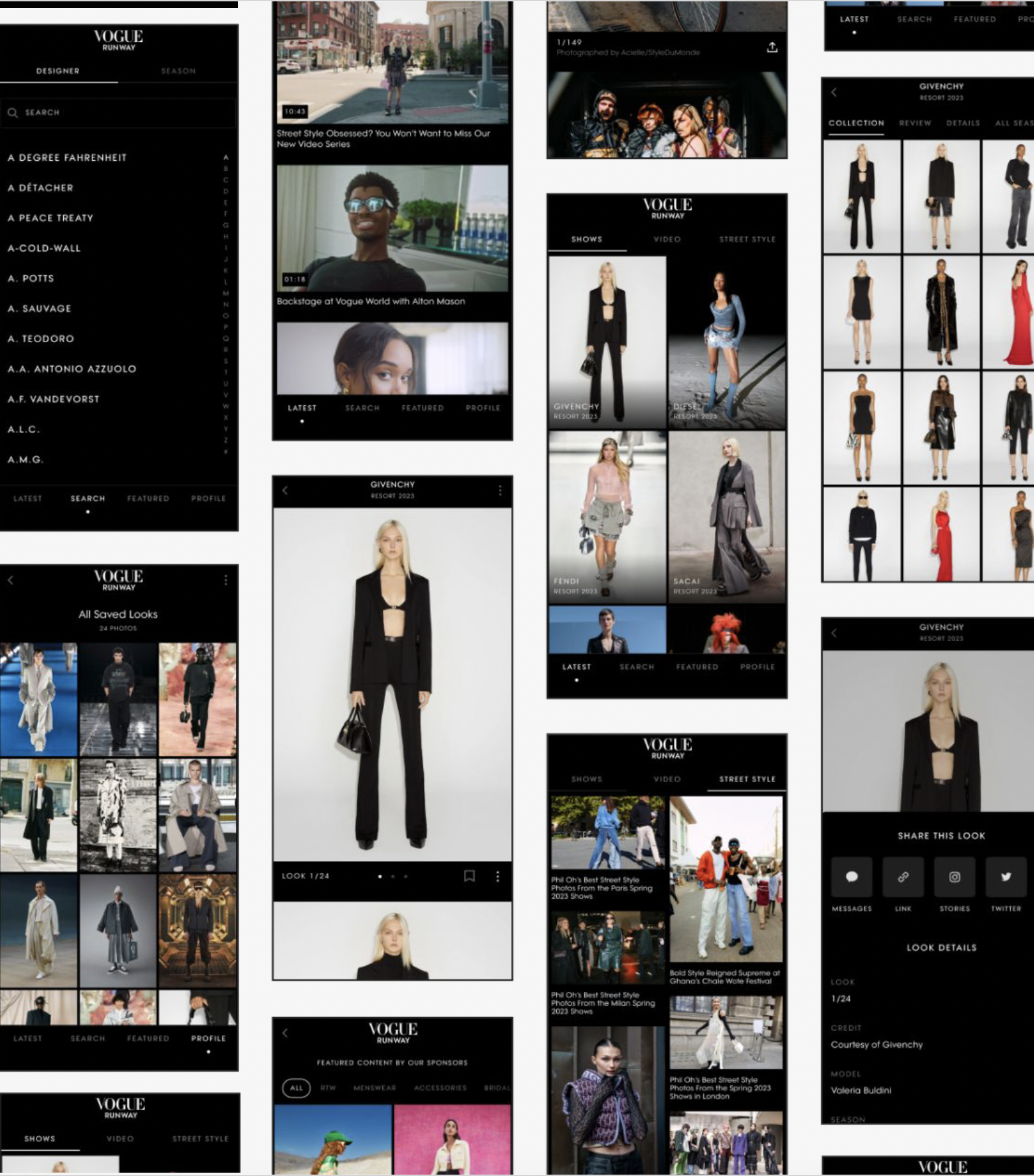Copy look via Link icon
The image size is (1034, 1176).
903,877
